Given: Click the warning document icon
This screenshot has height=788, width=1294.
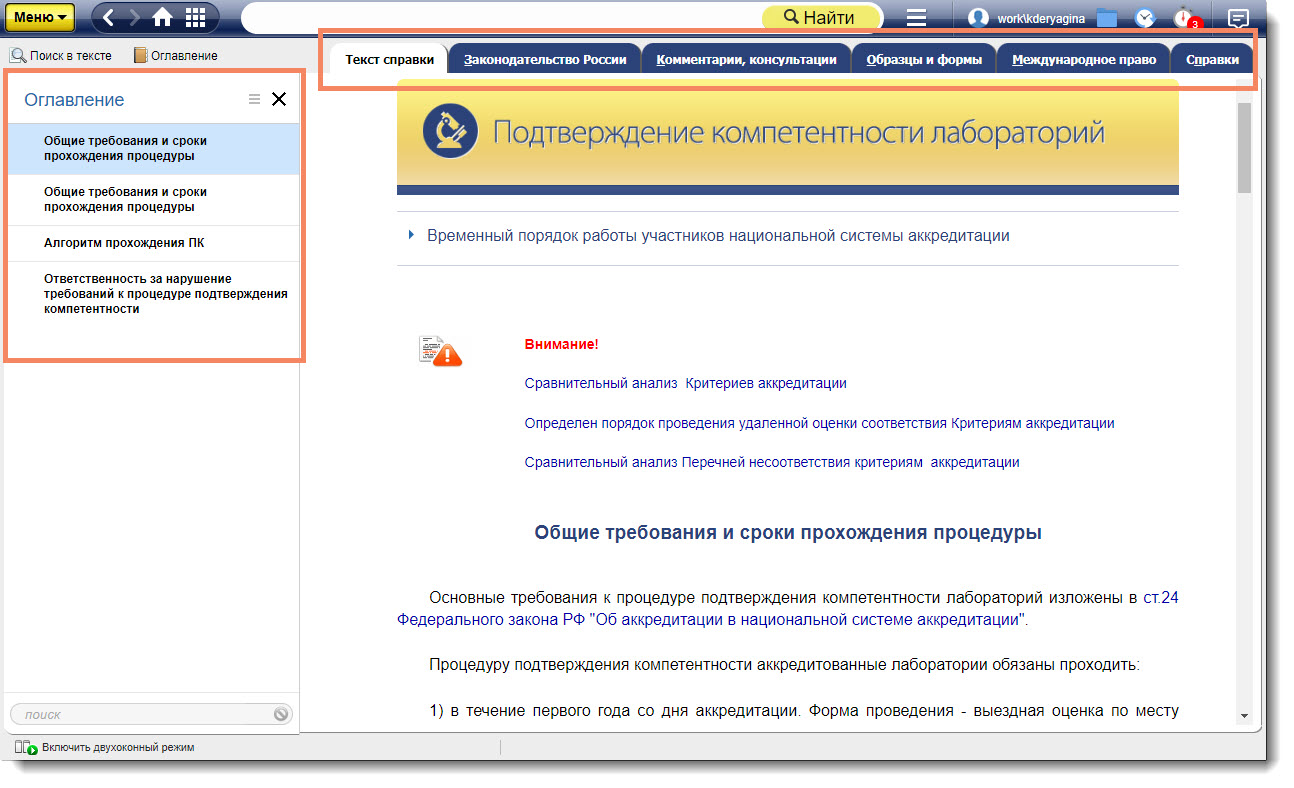Looking at the screenshot, I should pos(440,350).
